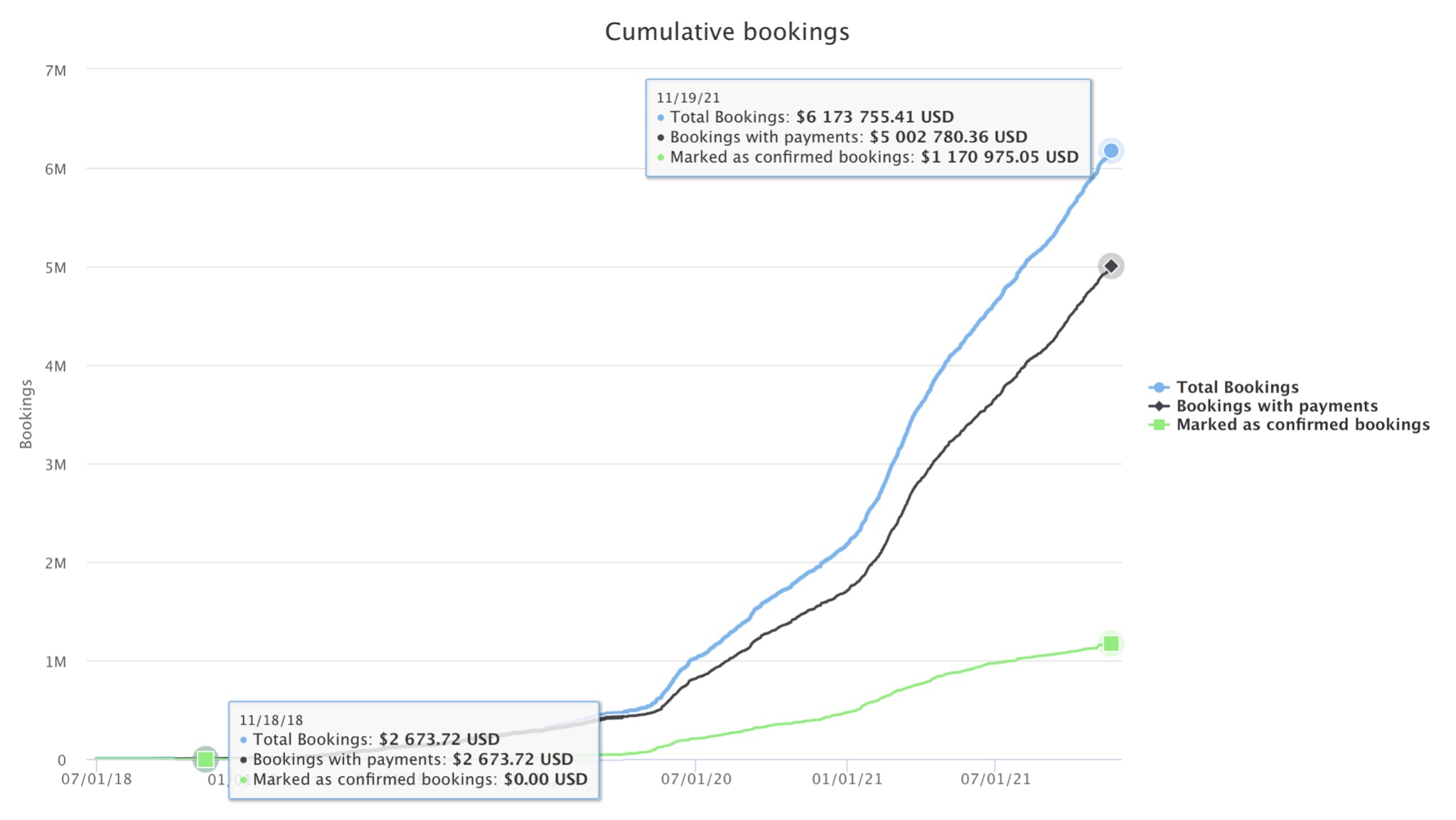Image resolution: width=1456 pixels, height=820 pixels.
Task: Click the blue circle icon in legend
Action: (1159, 388)
